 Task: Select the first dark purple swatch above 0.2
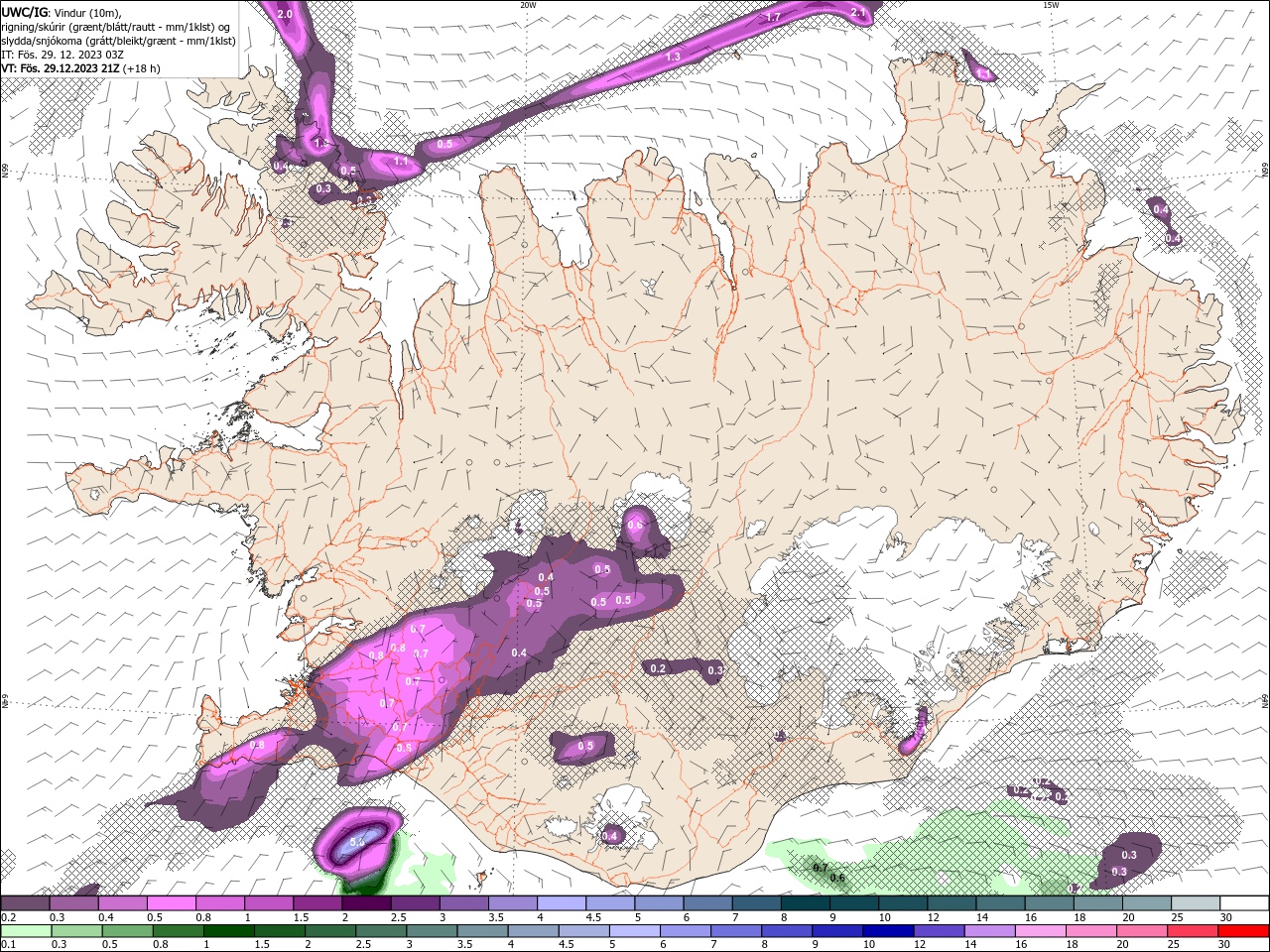[x=25, y=902]
